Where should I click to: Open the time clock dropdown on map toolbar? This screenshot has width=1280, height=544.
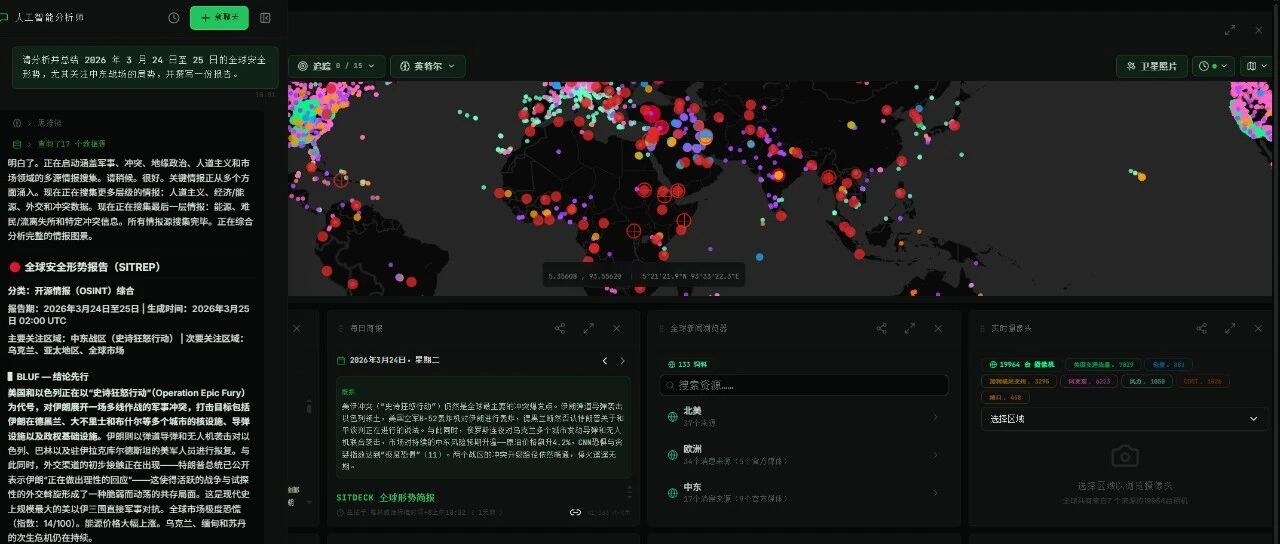[x=1213, y=66]
